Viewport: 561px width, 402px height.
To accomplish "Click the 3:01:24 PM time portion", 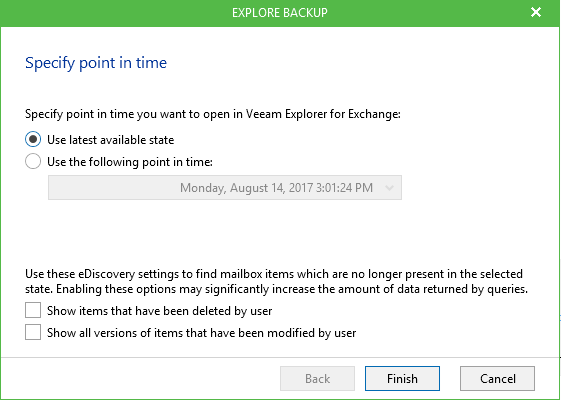I will click(x=344, y=188).
